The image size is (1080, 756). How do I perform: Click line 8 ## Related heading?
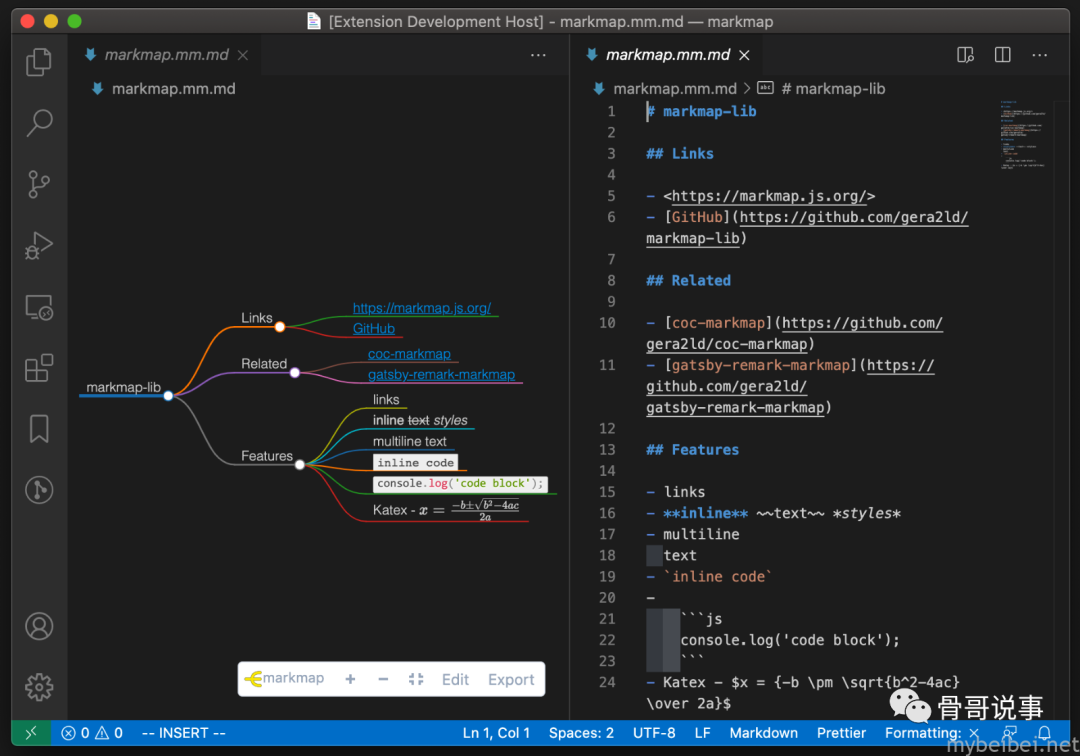click(x=688, y=280)
